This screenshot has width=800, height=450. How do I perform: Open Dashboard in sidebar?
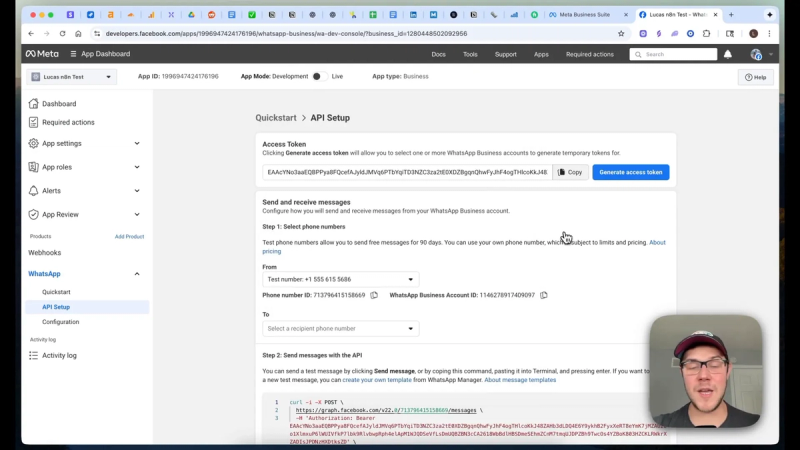[59, 104]
